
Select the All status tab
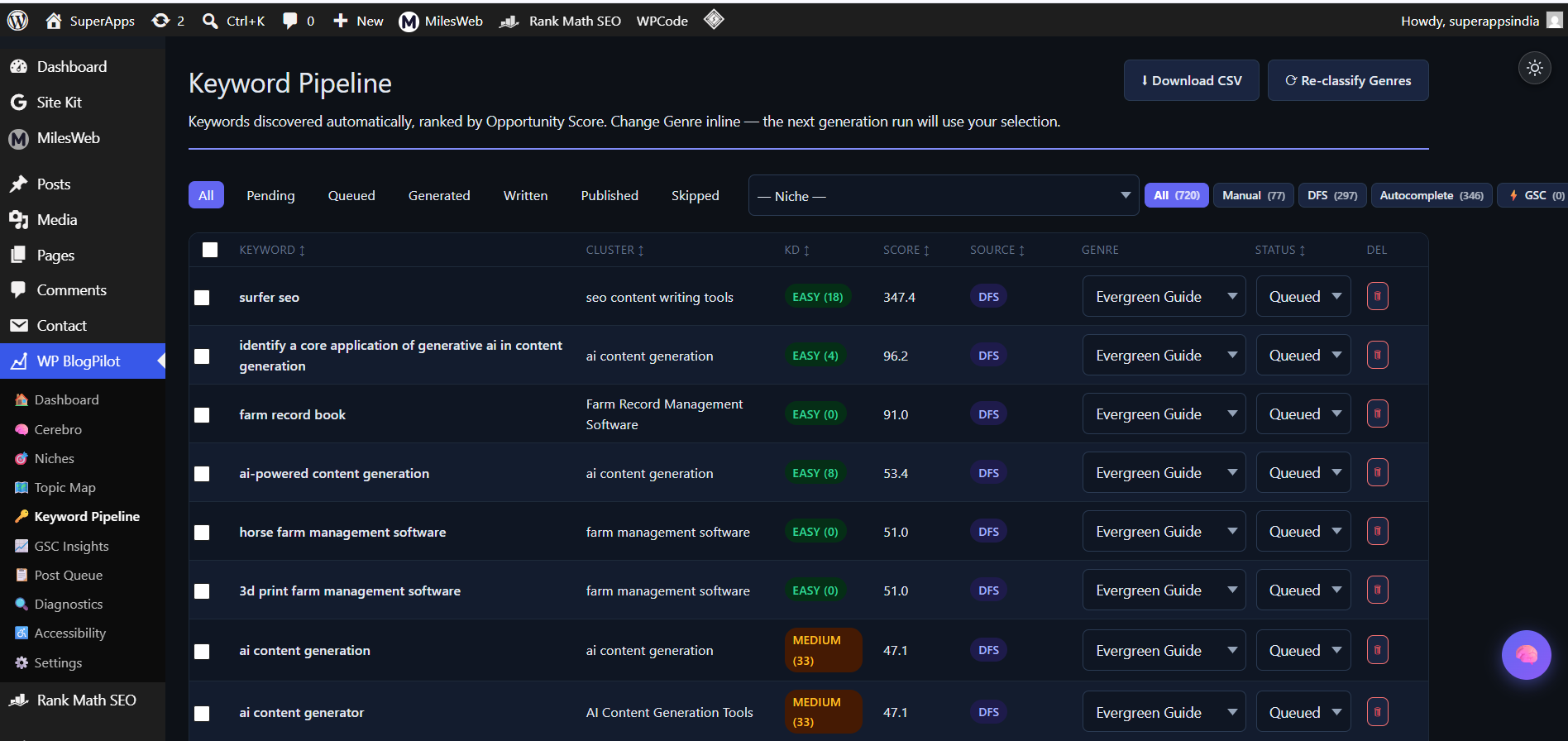pyautogui.click(x=206, y=195)
